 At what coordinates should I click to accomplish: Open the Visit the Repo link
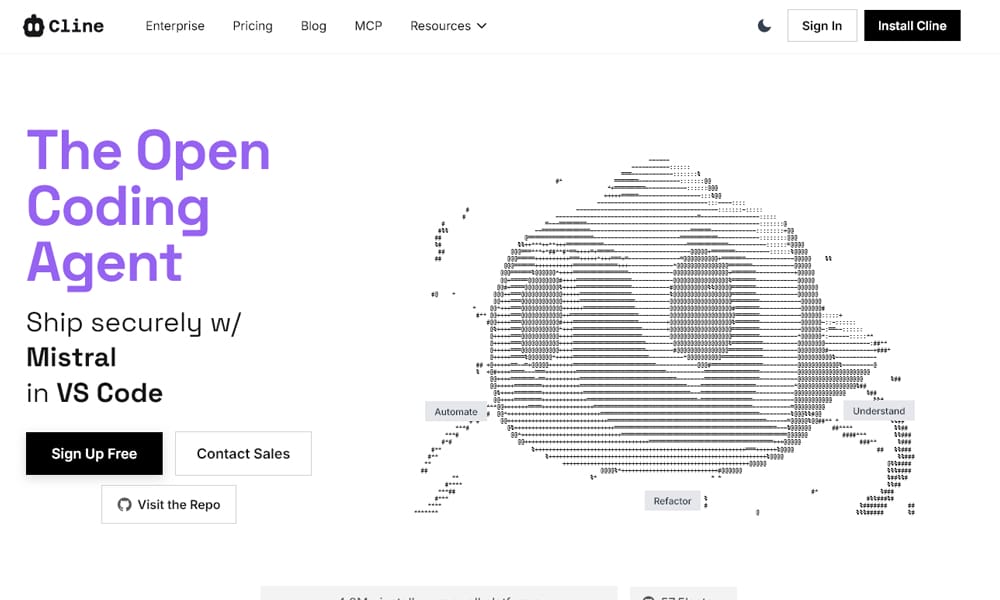point(169,505)
